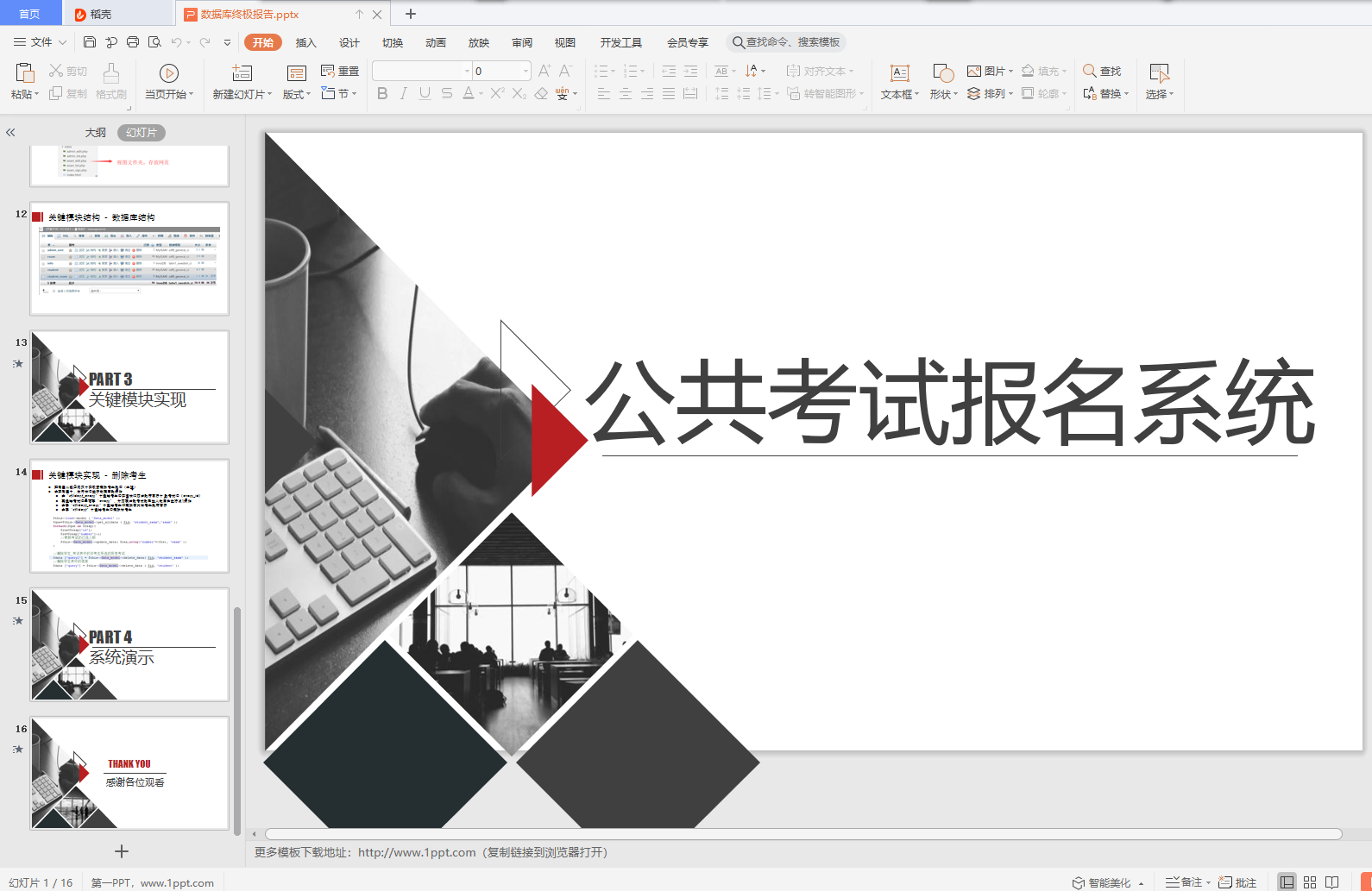
Task: Click the Text Box (文本框) icon
Action: 900,73
